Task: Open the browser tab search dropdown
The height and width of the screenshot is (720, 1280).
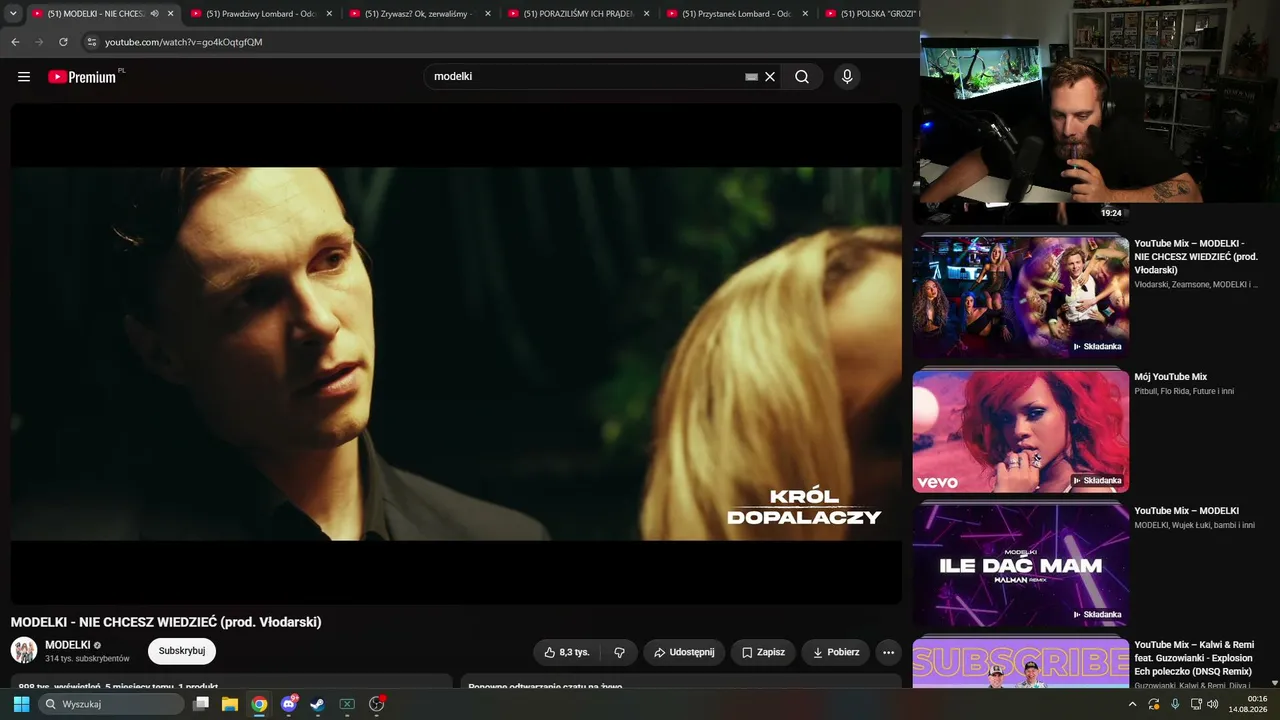Action: (13, 14)
